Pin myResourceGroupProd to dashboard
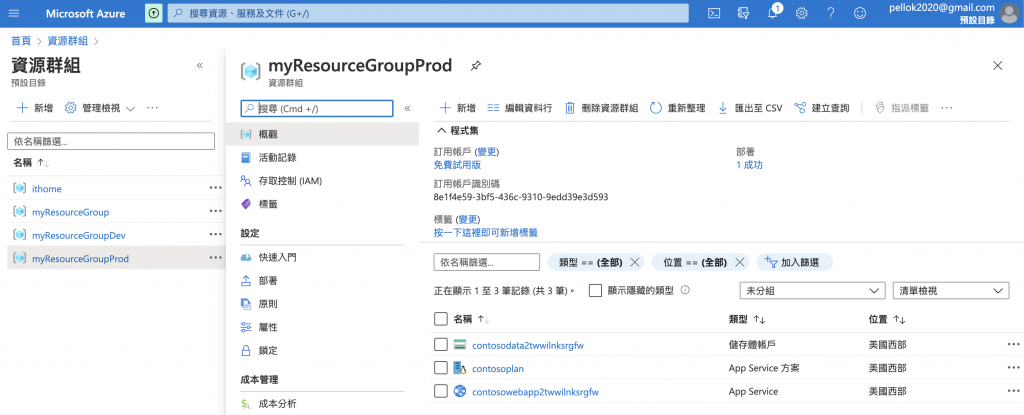Screen dimensions: 1024x415 [475, 65]
